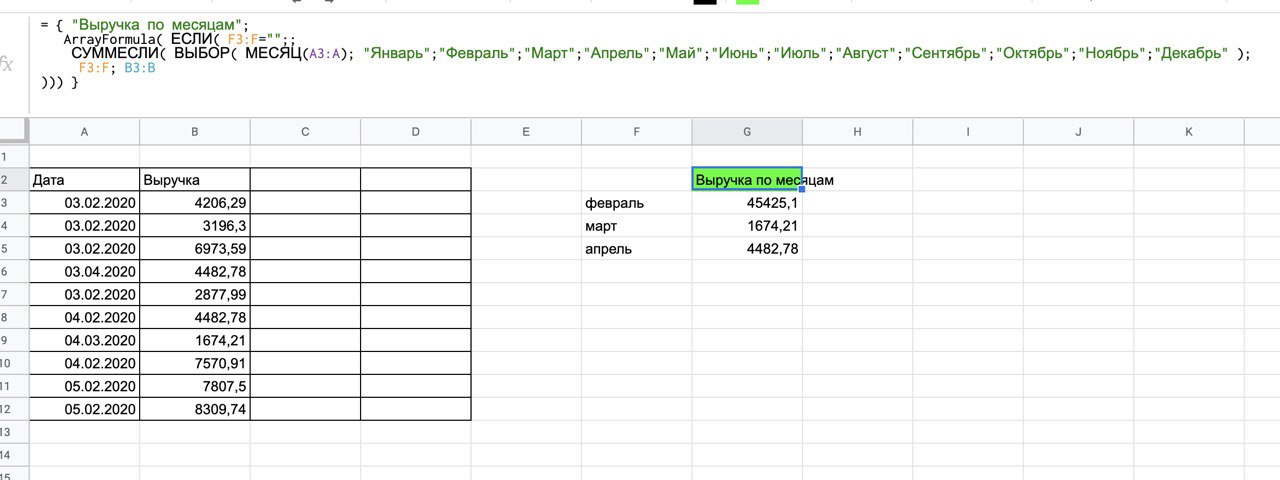Image resolution: width=1280 pixels, height=480 pixels.
Task: Select row 5 header
Action: [14, 249]
